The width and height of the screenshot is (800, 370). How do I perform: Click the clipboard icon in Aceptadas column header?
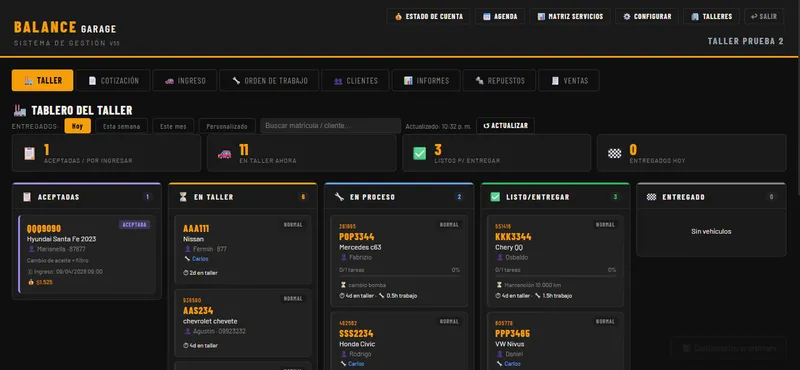27,197
